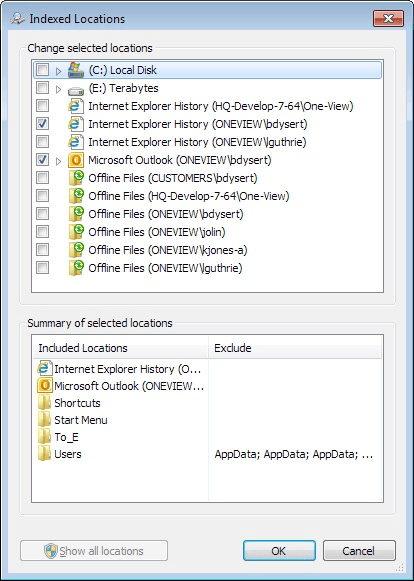The width and height of the screenshot is (414, 581).
Task: Click IE icon for ONEVIEW\bdysert history row
Action: coord(76,124)
